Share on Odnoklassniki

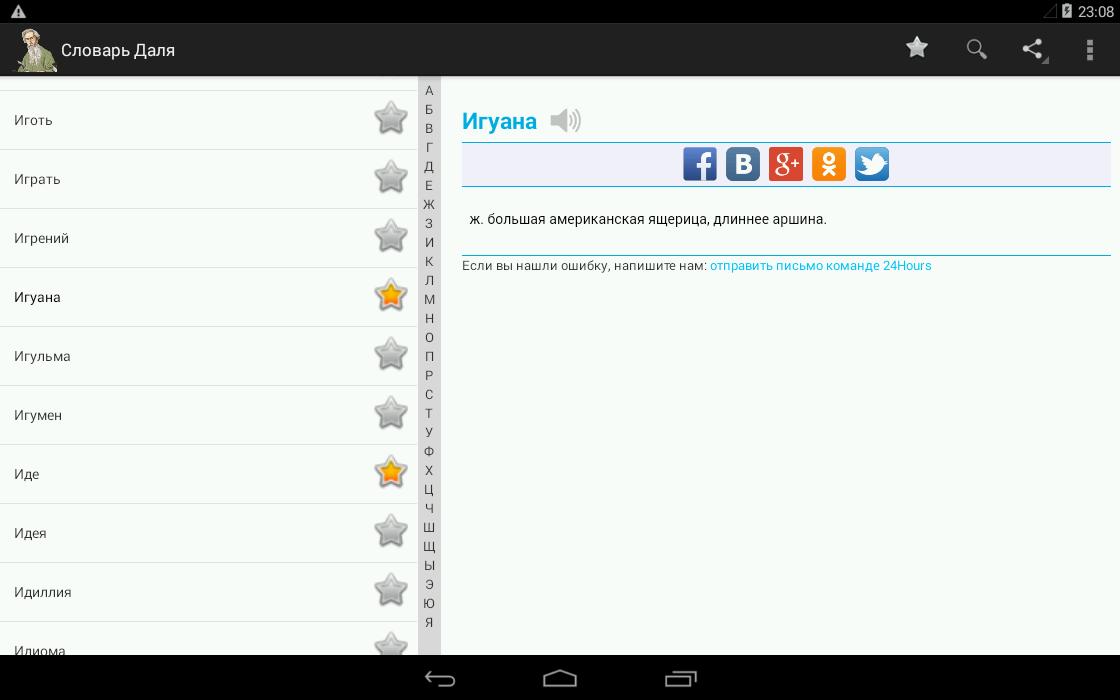pyautogui.click(x=829, y=164)
